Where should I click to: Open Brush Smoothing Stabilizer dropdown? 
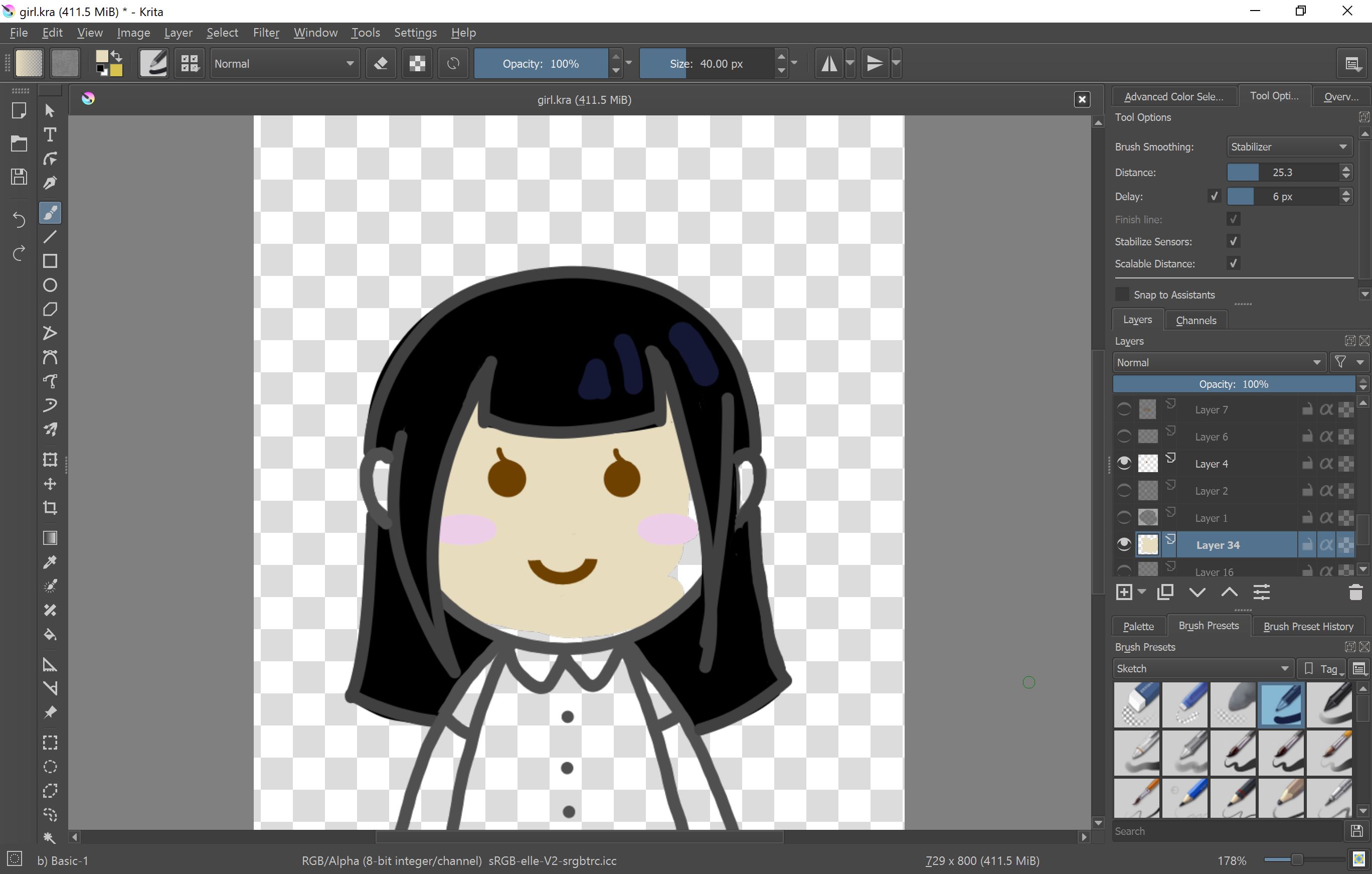pos(1289,147)
